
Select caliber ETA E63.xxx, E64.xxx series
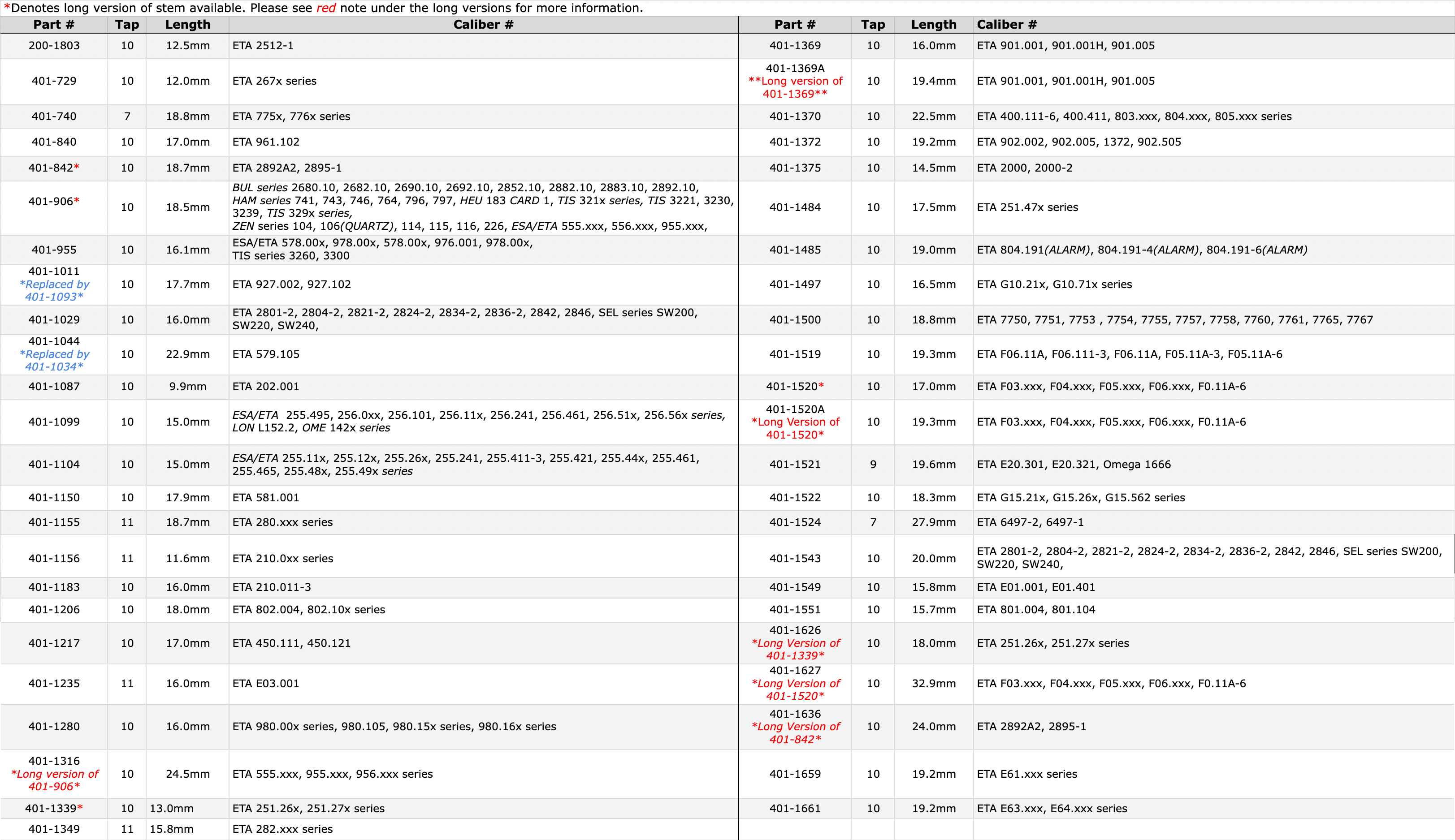point(1052,808)
